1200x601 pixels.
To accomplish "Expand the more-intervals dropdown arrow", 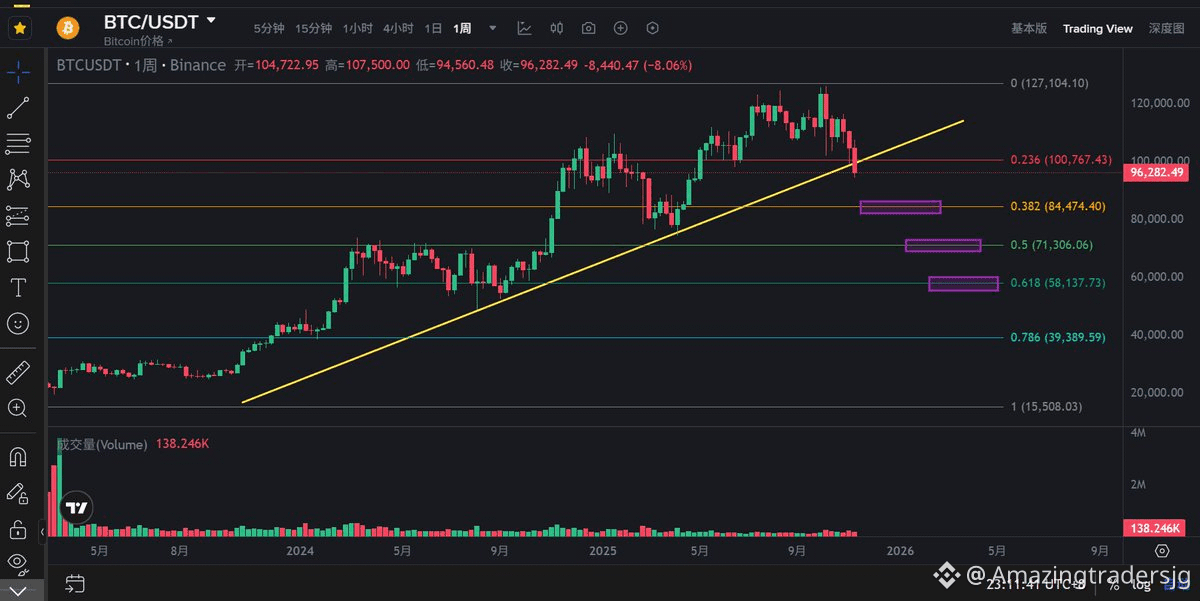I will (x=492, y=28).
